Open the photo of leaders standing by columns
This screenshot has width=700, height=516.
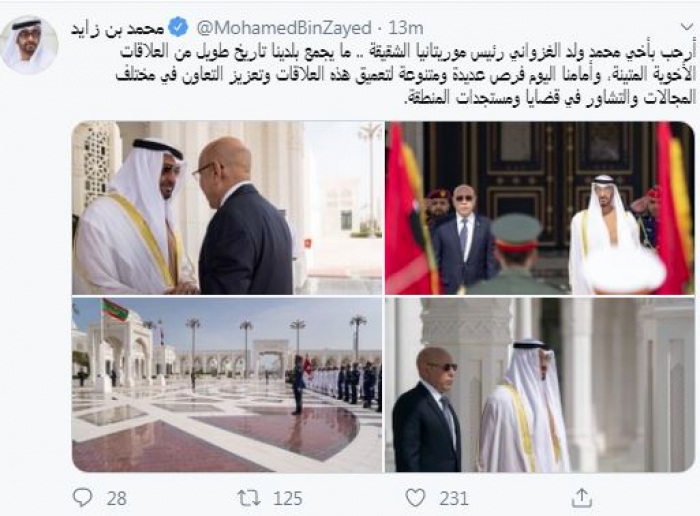pos(540,385)
